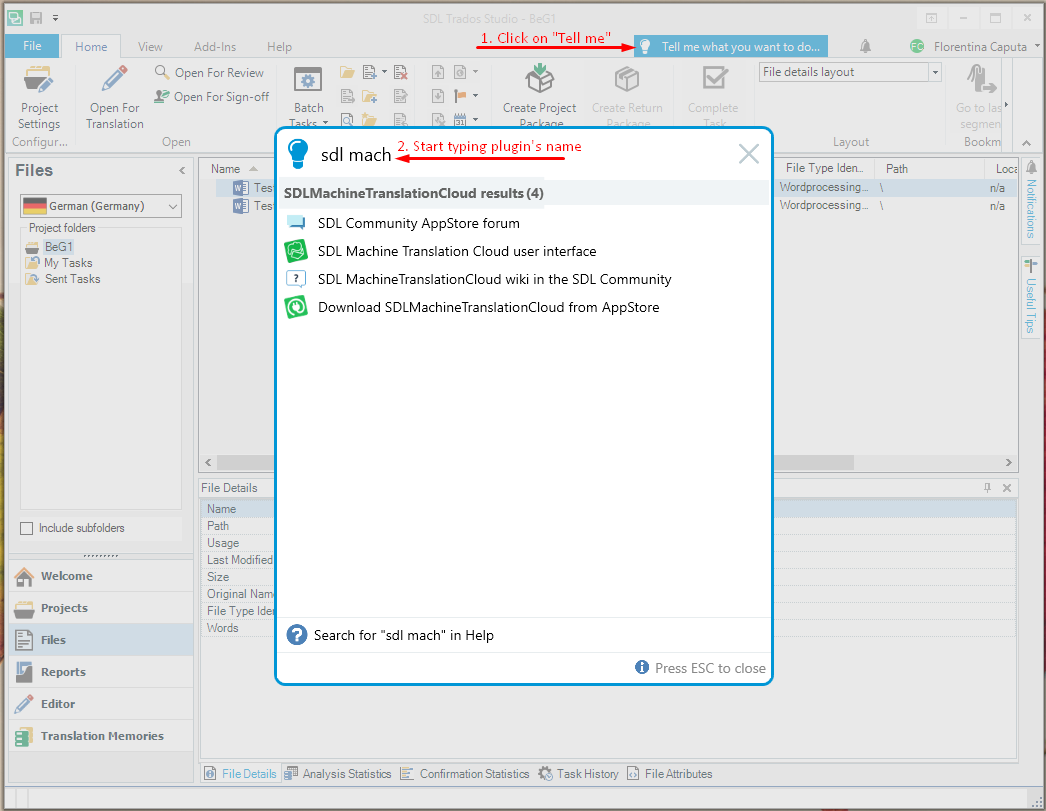The image size is (1046, 811).
Task: Switch to the View ribbon tab
Action: pos(150,47)
